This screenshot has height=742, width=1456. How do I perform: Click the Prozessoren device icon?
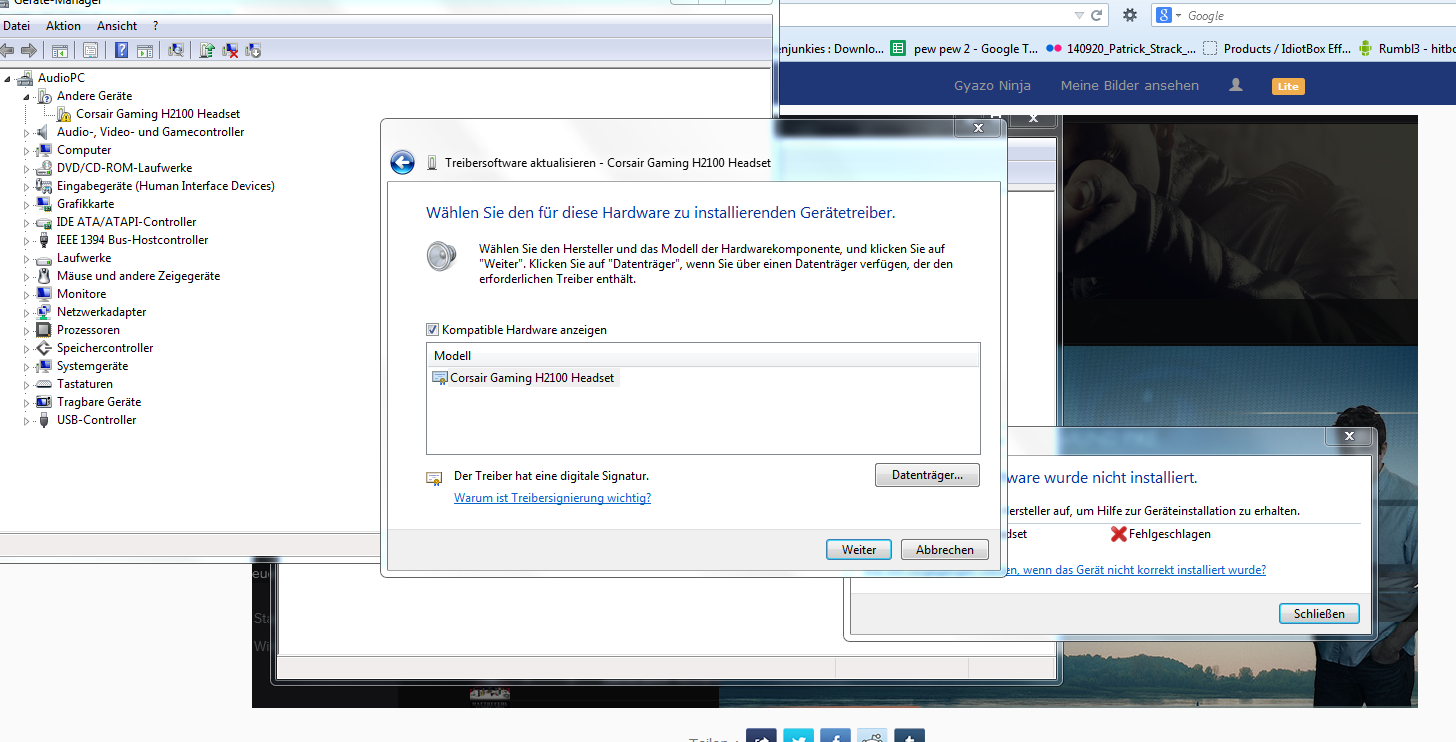44,330
